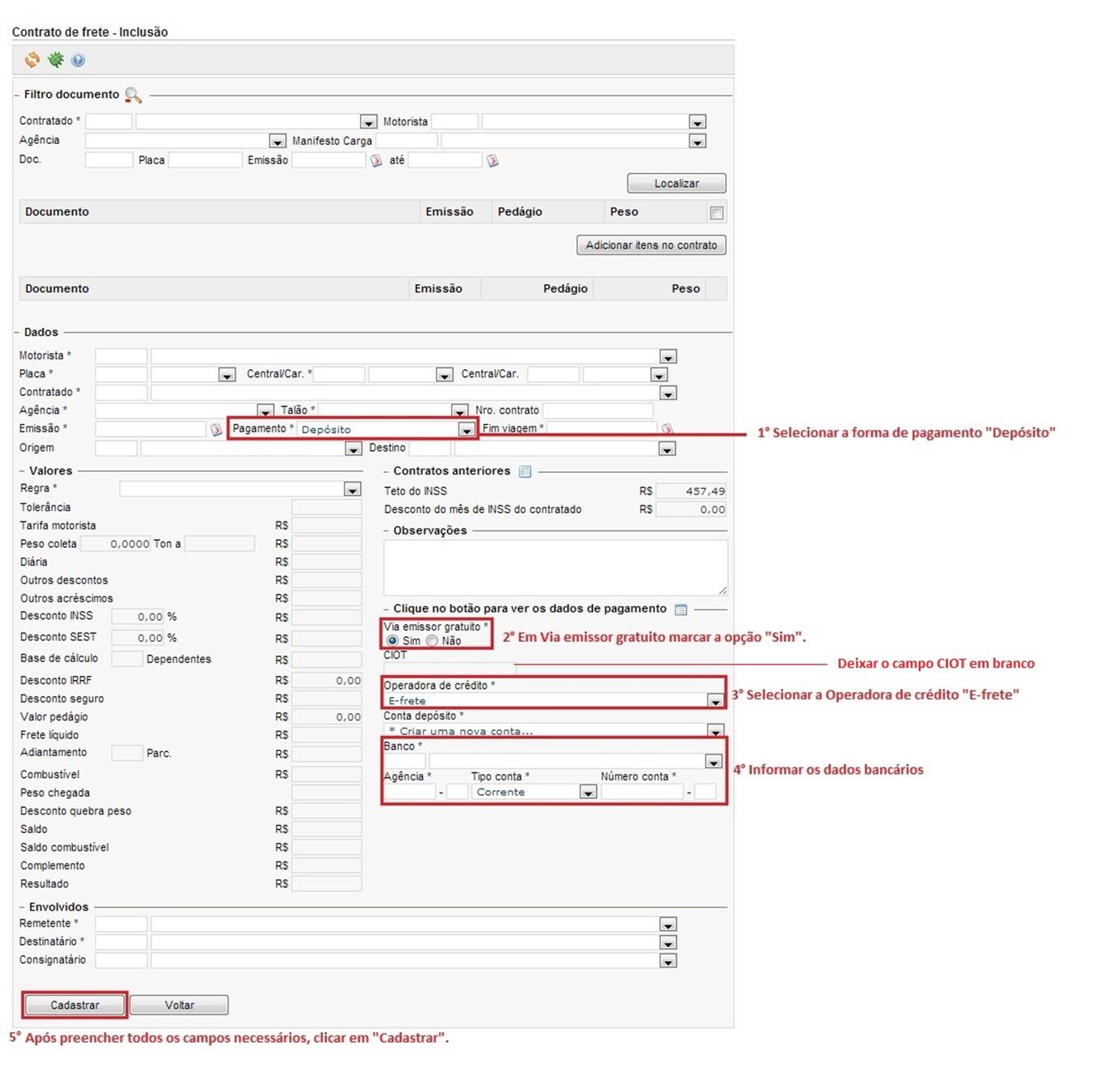Check the select-all box in the Documento header

point(717,213)
